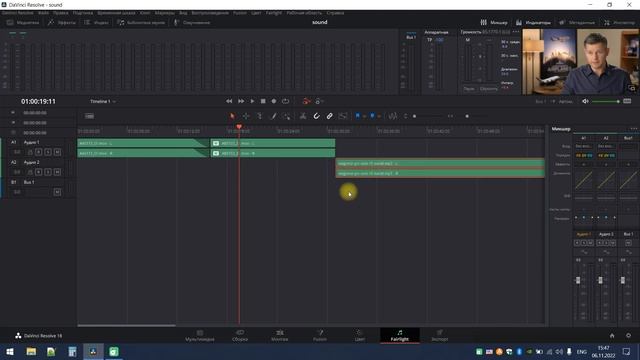The width and height of the screenshot is (640, 360).
Task: Select the mp3 clip on Audio 2 track
Action: click(x=440, y=168)
